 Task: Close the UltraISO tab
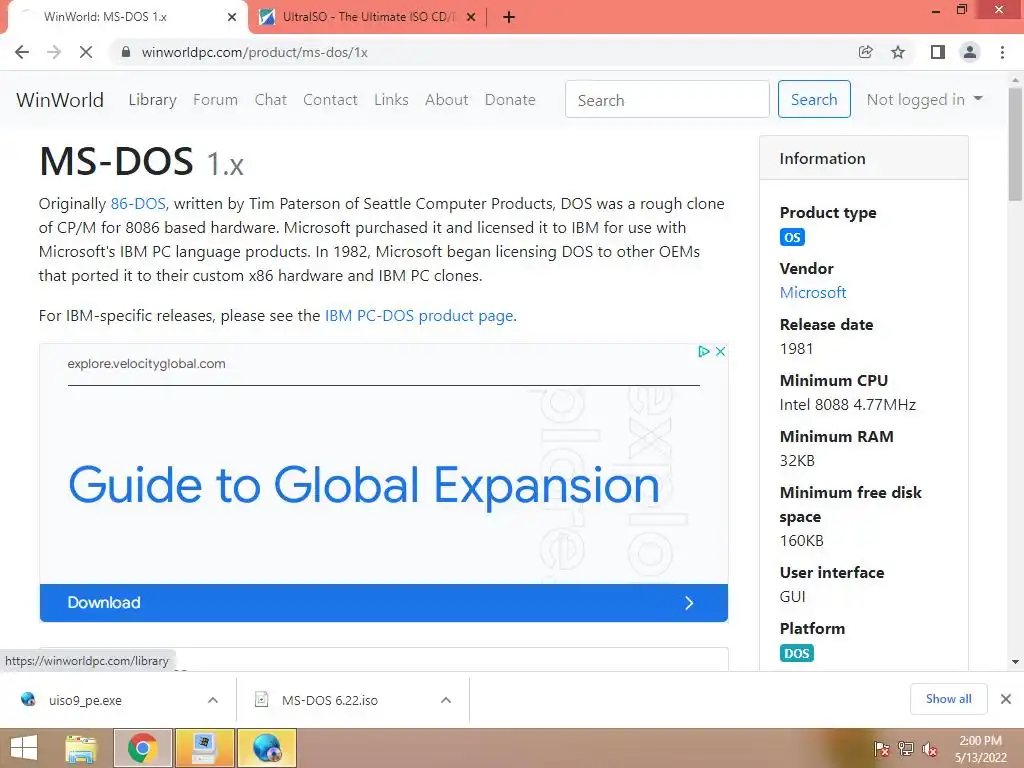click(x=471, y=18)
